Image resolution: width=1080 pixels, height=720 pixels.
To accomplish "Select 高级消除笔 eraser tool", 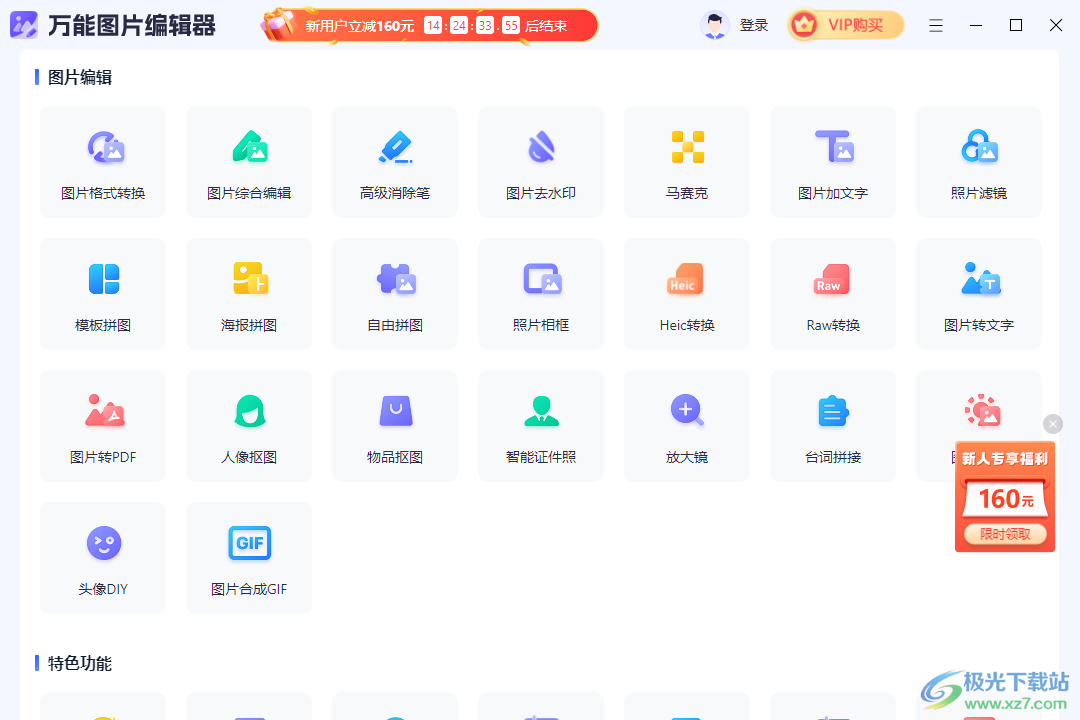I will [x=395, y=162].
